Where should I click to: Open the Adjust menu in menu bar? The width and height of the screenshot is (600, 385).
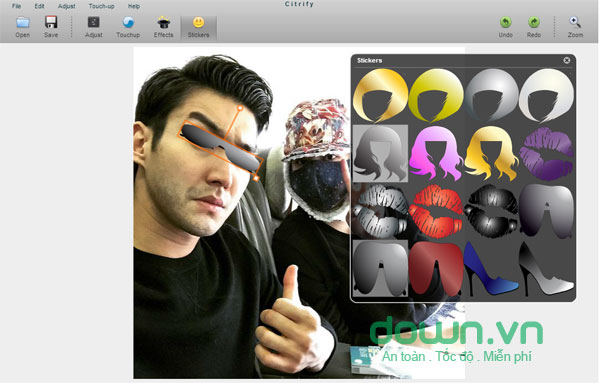tap(67, 6)
